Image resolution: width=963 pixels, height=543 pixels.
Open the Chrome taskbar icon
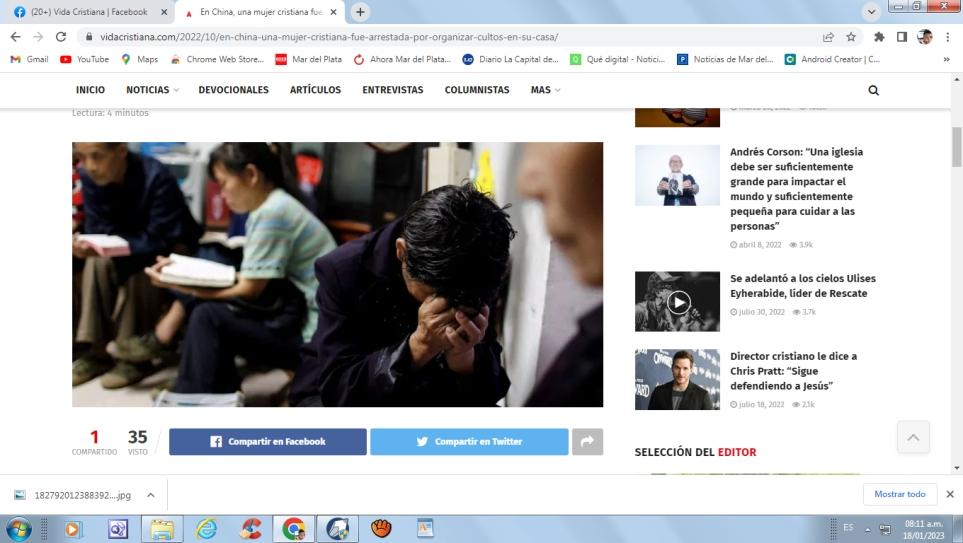coord(294,529)
